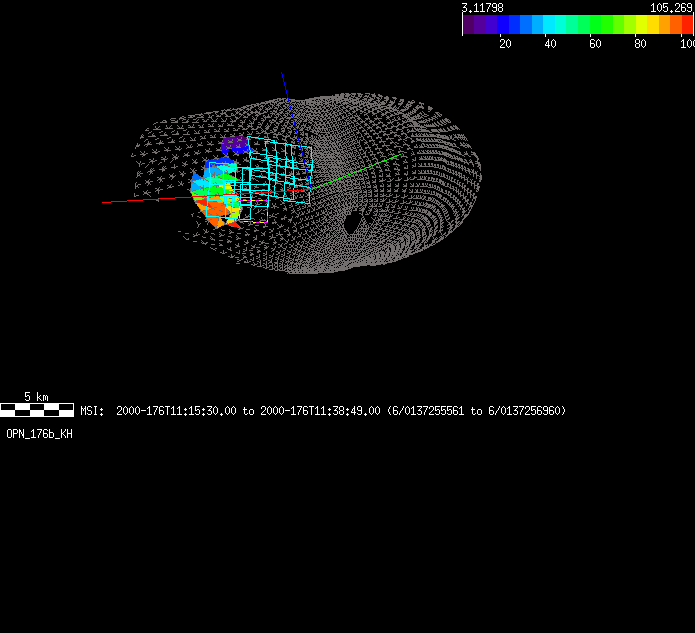Click the 5 km scale bar
Screen dimensions: 695x633
click(37, 409)
